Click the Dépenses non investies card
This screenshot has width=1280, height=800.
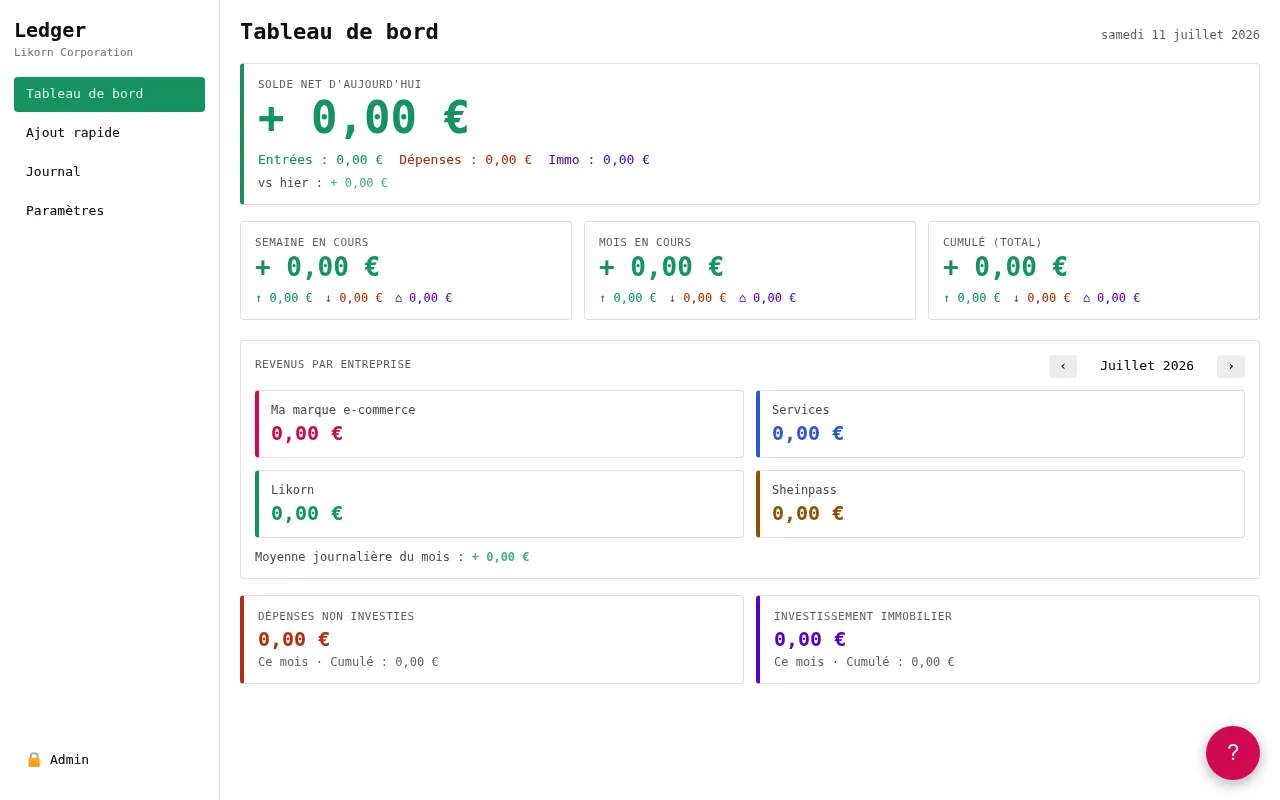[x=492, y=640]
